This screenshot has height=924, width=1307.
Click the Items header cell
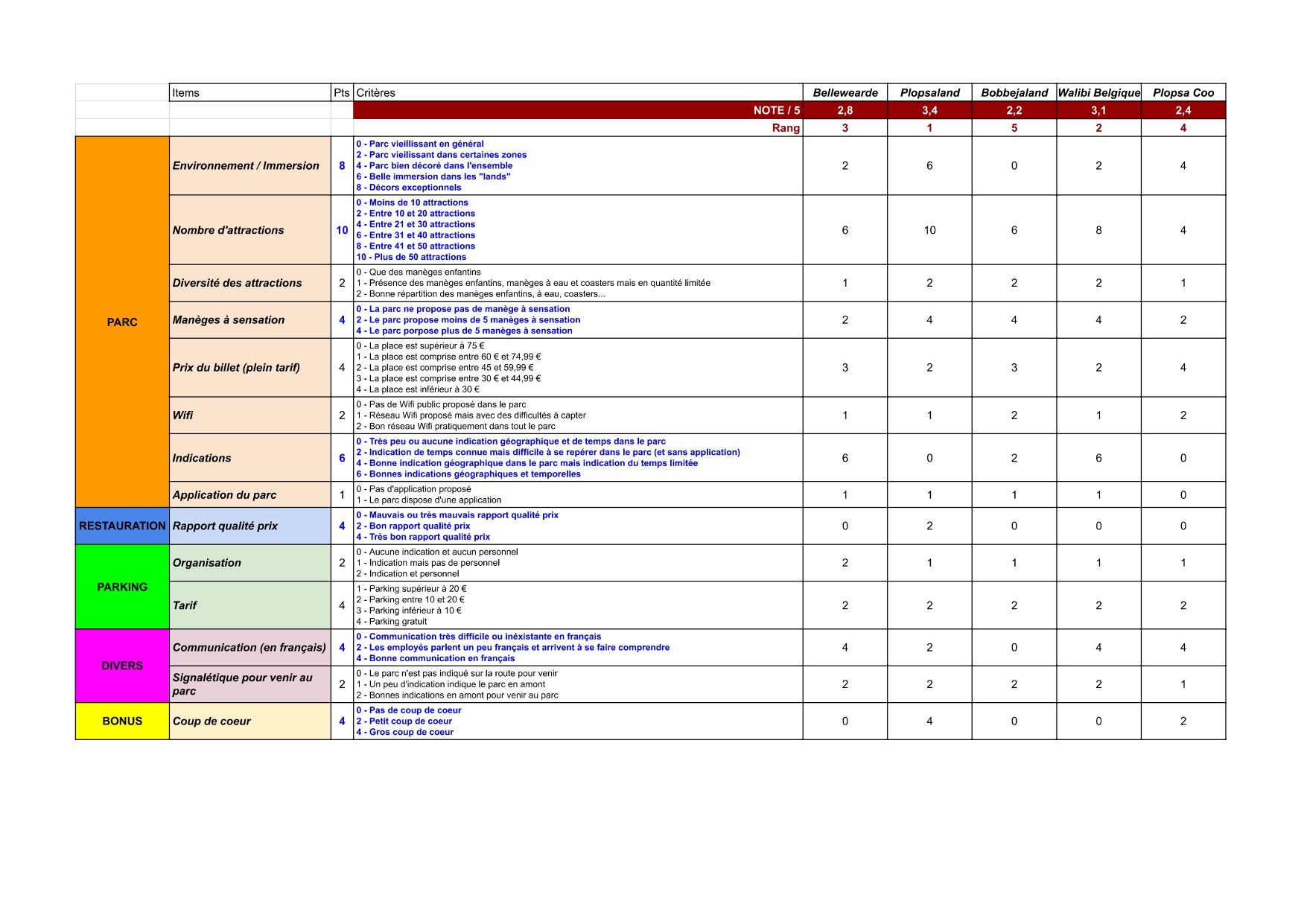click(x=249, y=93)
